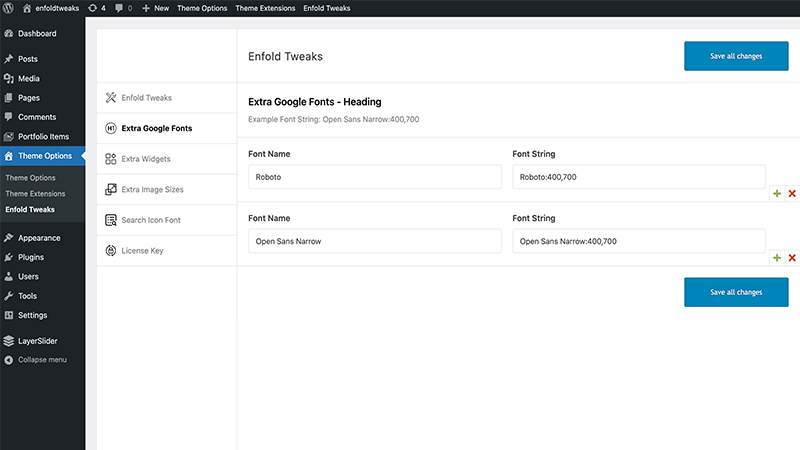Switch to the Search Icon Font tab

[x=167, y=220]
